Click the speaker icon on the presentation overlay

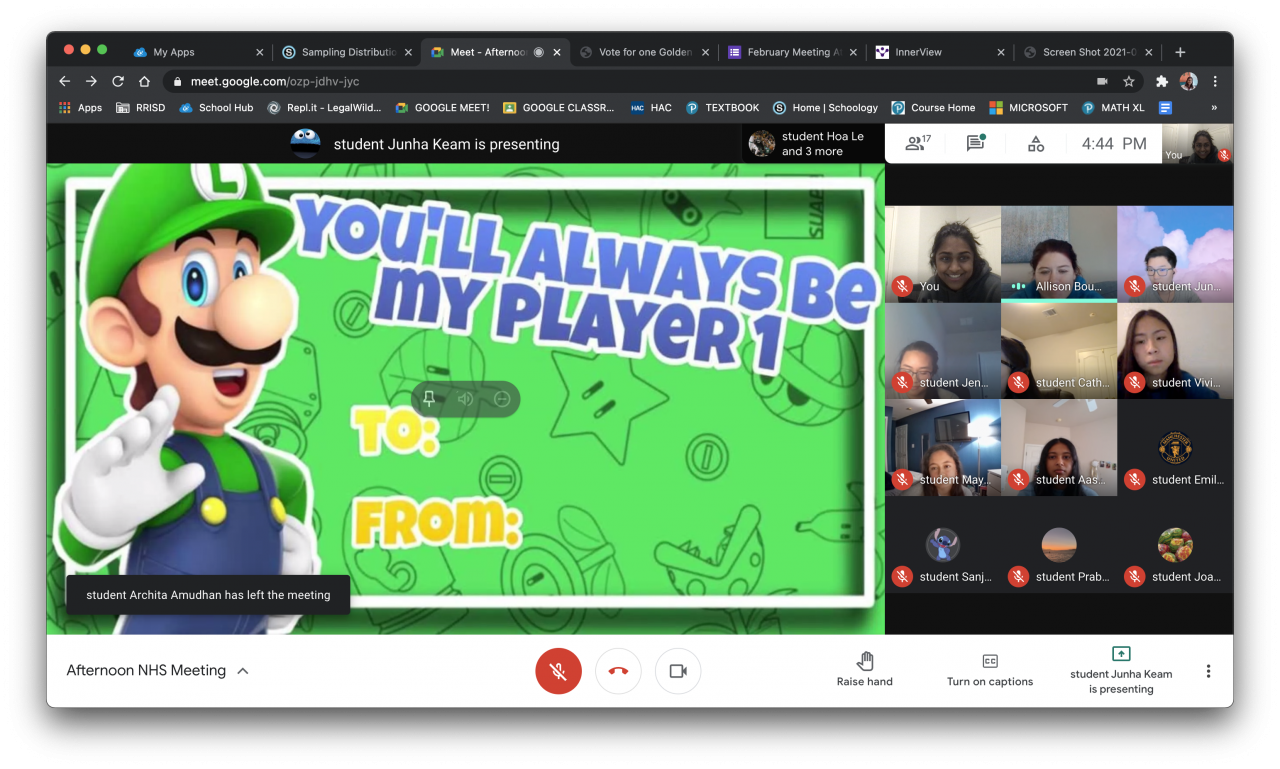465,399
